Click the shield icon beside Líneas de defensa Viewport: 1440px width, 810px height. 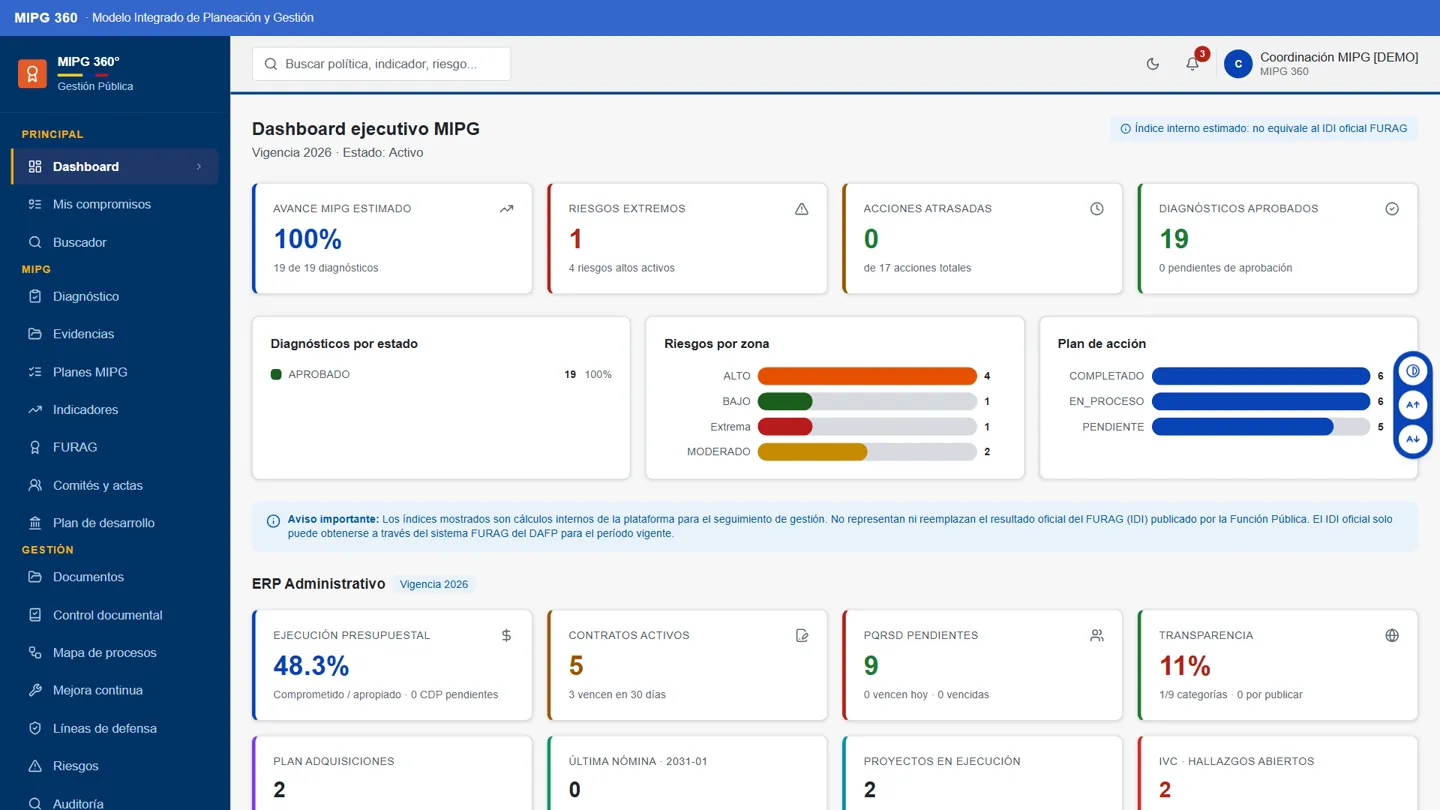[x=35, y=728]
